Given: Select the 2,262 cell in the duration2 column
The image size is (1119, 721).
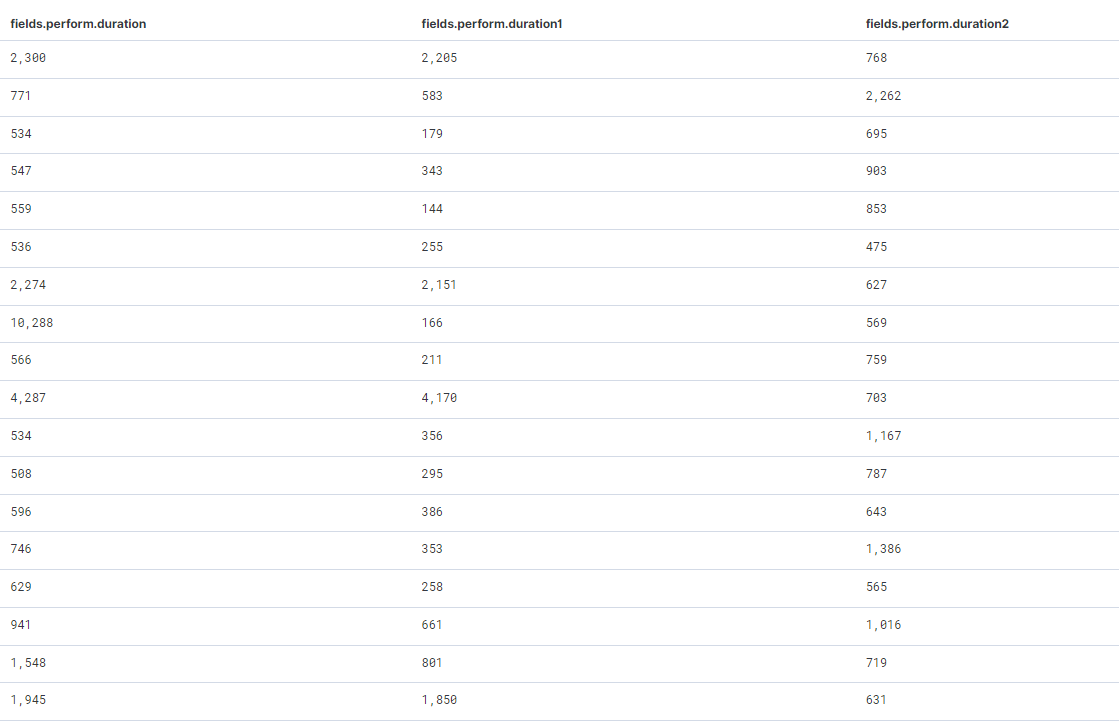Looking at the screenshot, I should click(x=883, y=96).
